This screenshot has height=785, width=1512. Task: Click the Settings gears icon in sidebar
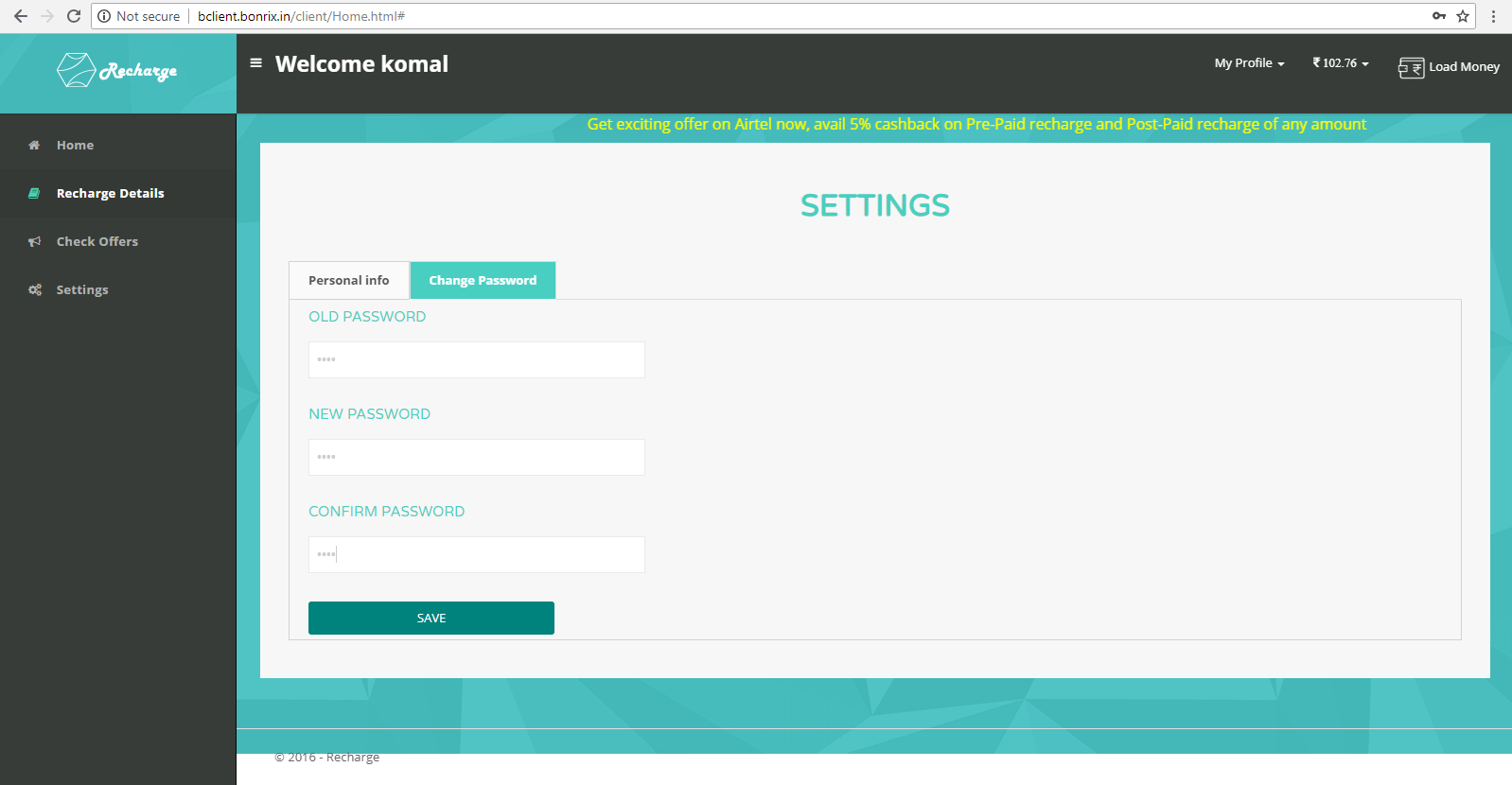(35, 289)
